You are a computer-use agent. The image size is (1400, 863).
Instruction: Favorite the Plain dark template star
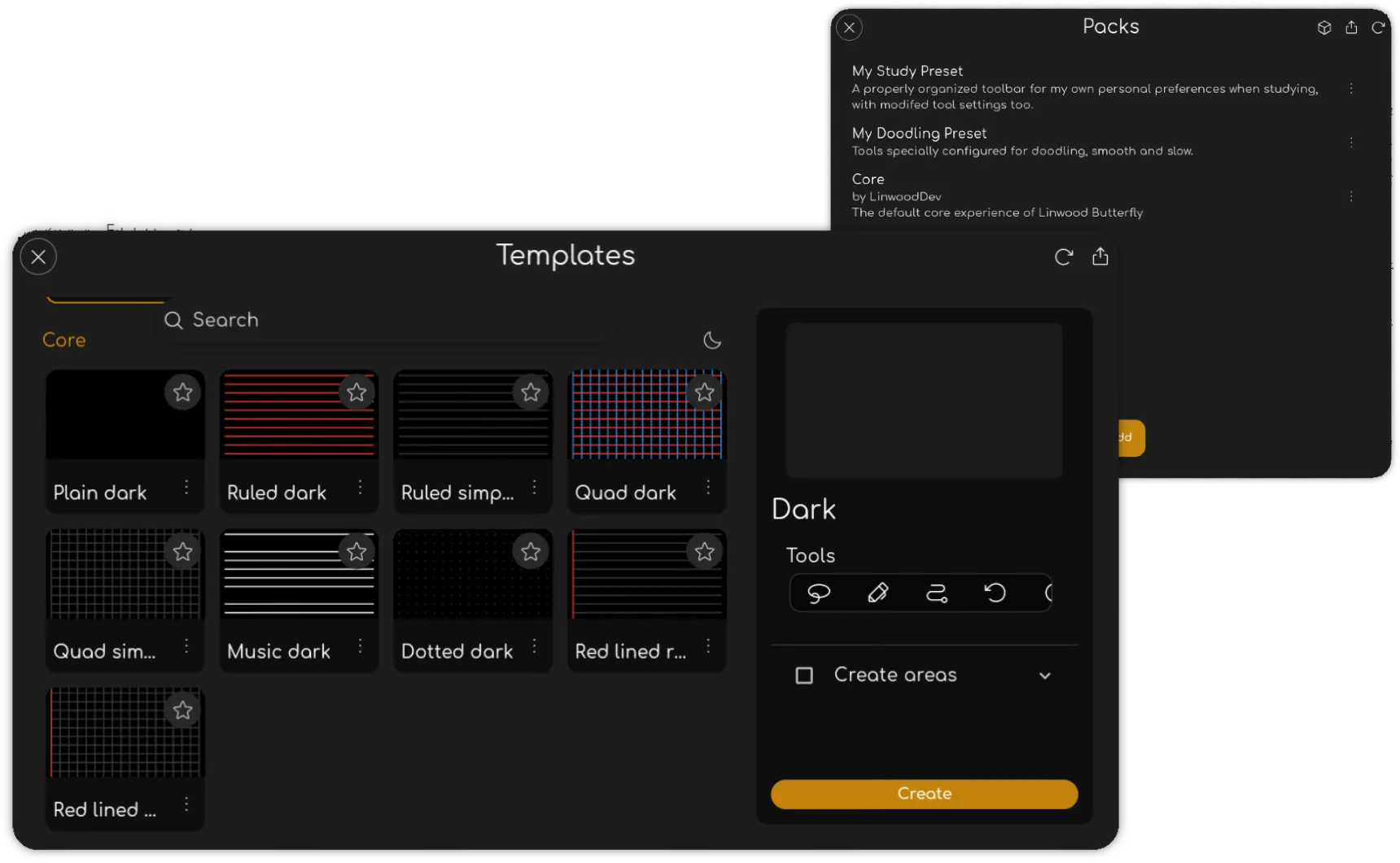click(182, 392)
